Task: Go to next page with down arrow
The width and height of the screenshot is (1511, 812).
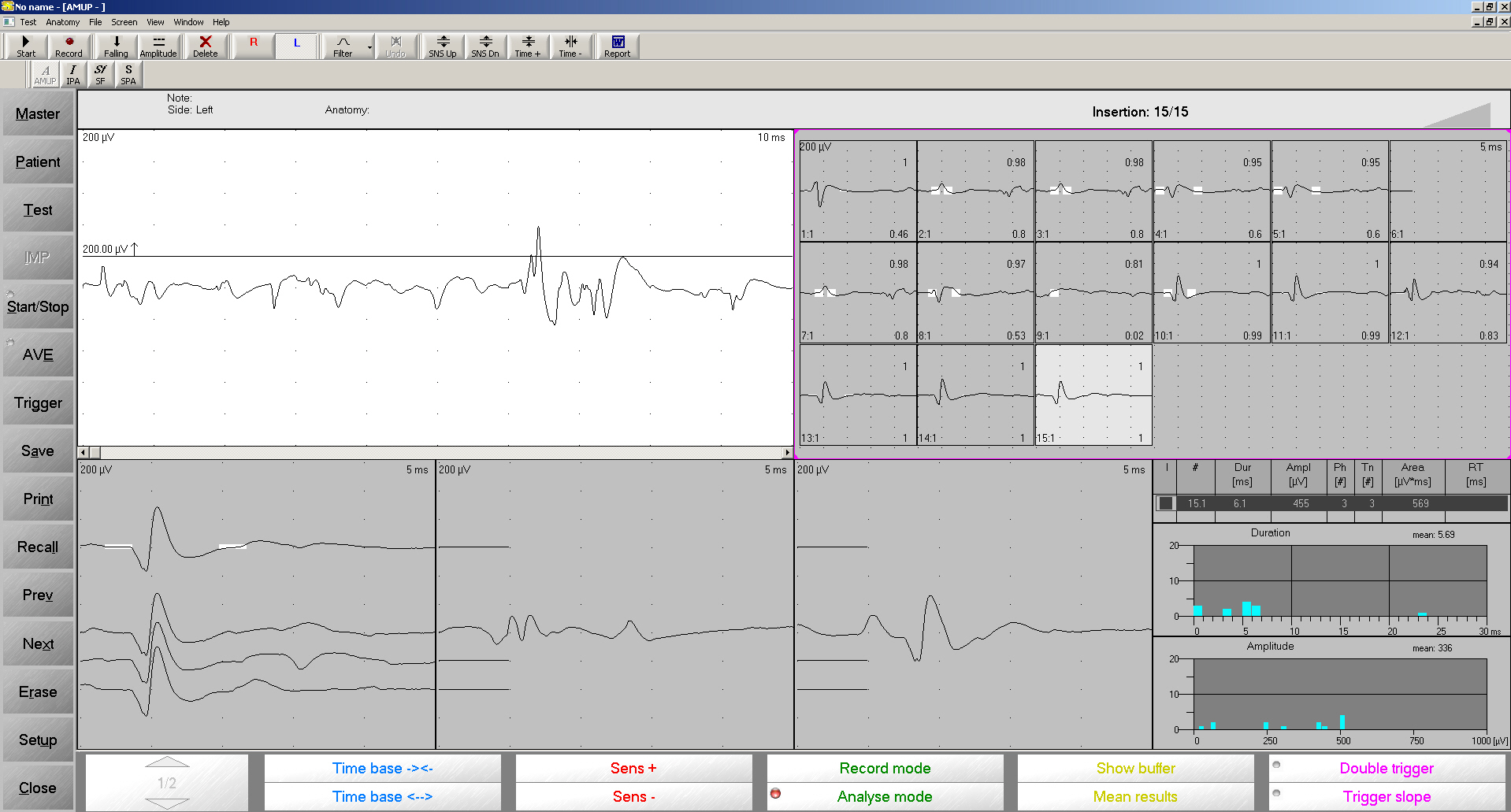Action: (x=167, y=803)
